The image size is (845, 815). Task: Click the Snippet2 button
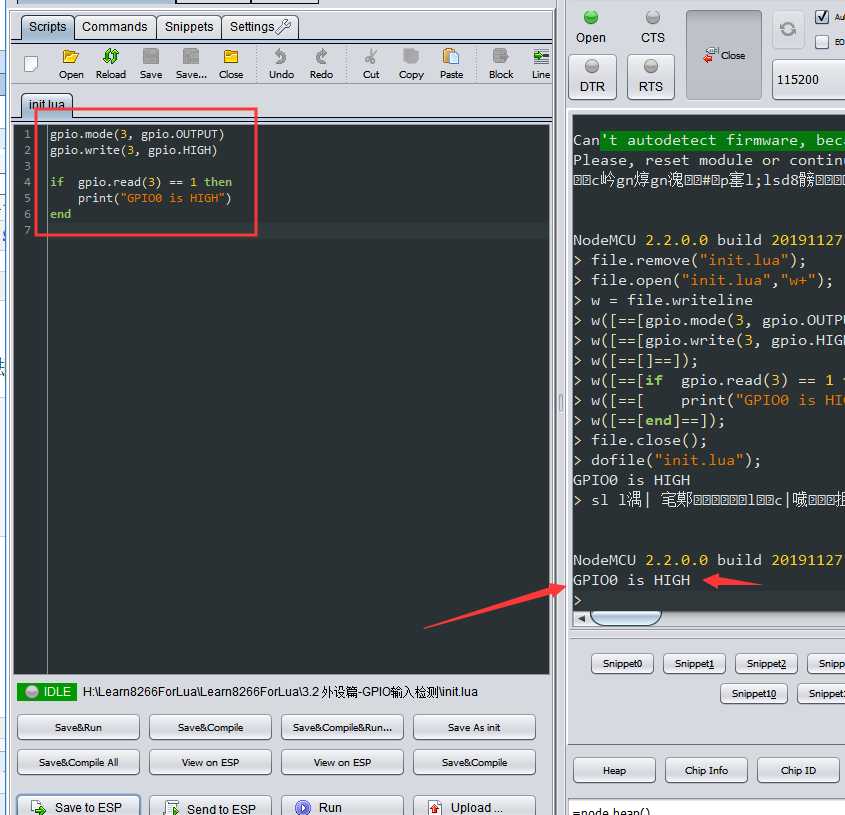[766, 664]
